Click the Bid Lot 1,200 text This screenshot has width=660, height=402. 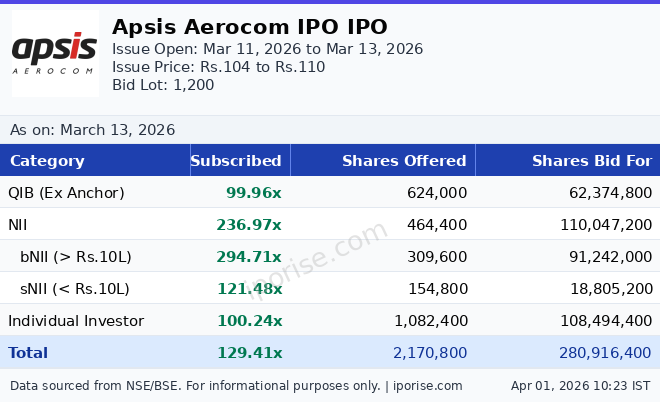163,85
